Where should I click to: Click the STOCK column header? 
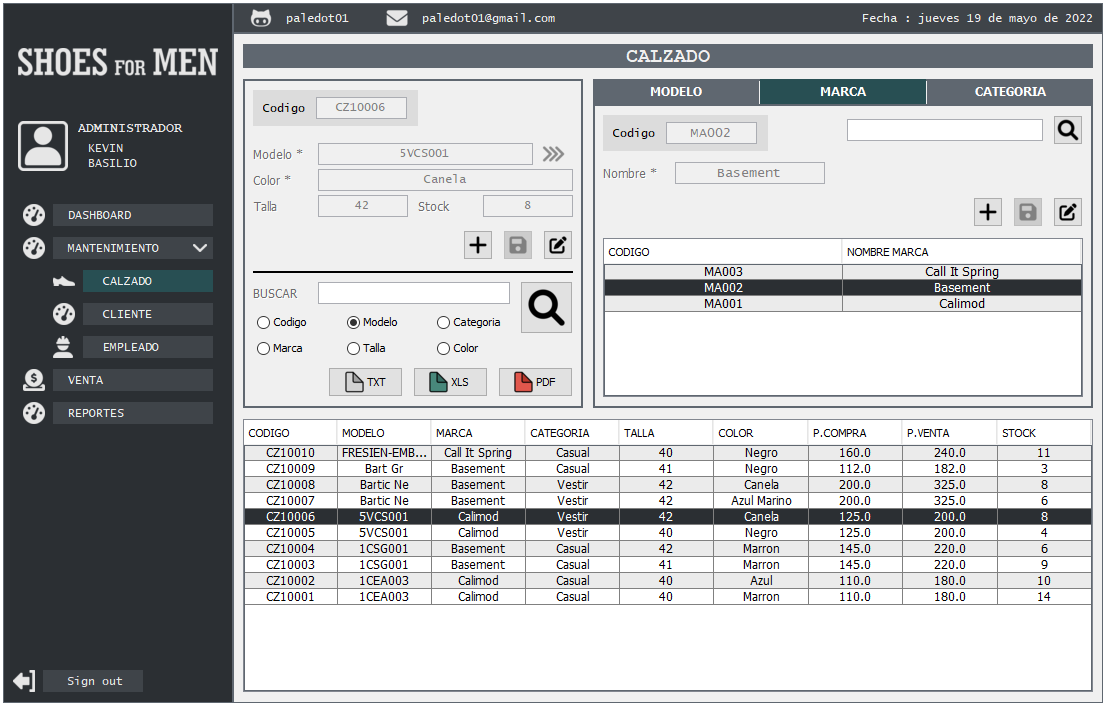[x=1044, y=433]
